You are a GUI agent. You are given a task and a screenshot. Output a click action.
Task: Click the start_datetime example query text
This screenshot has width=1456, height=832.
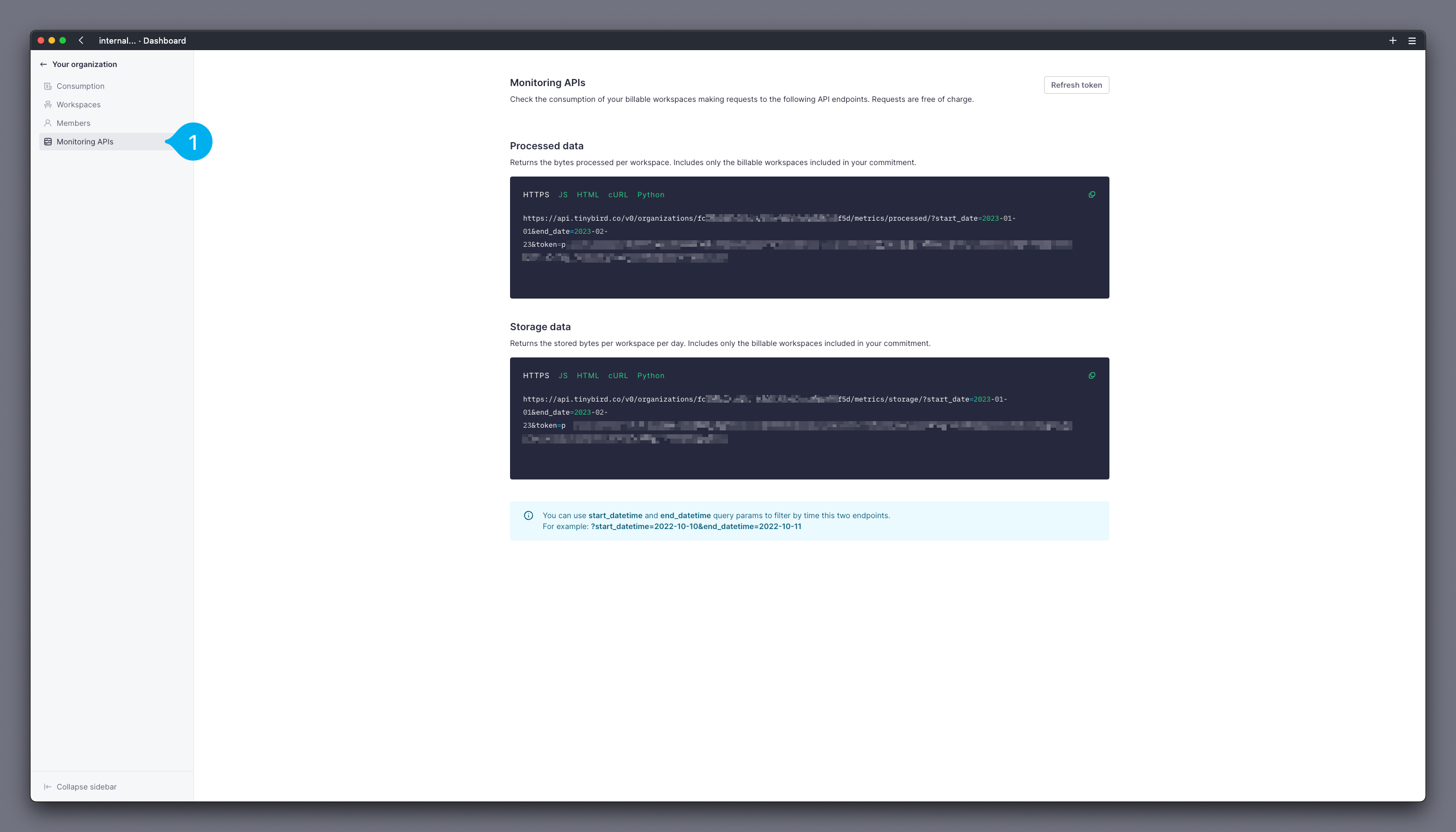click(x=695, y=527)
